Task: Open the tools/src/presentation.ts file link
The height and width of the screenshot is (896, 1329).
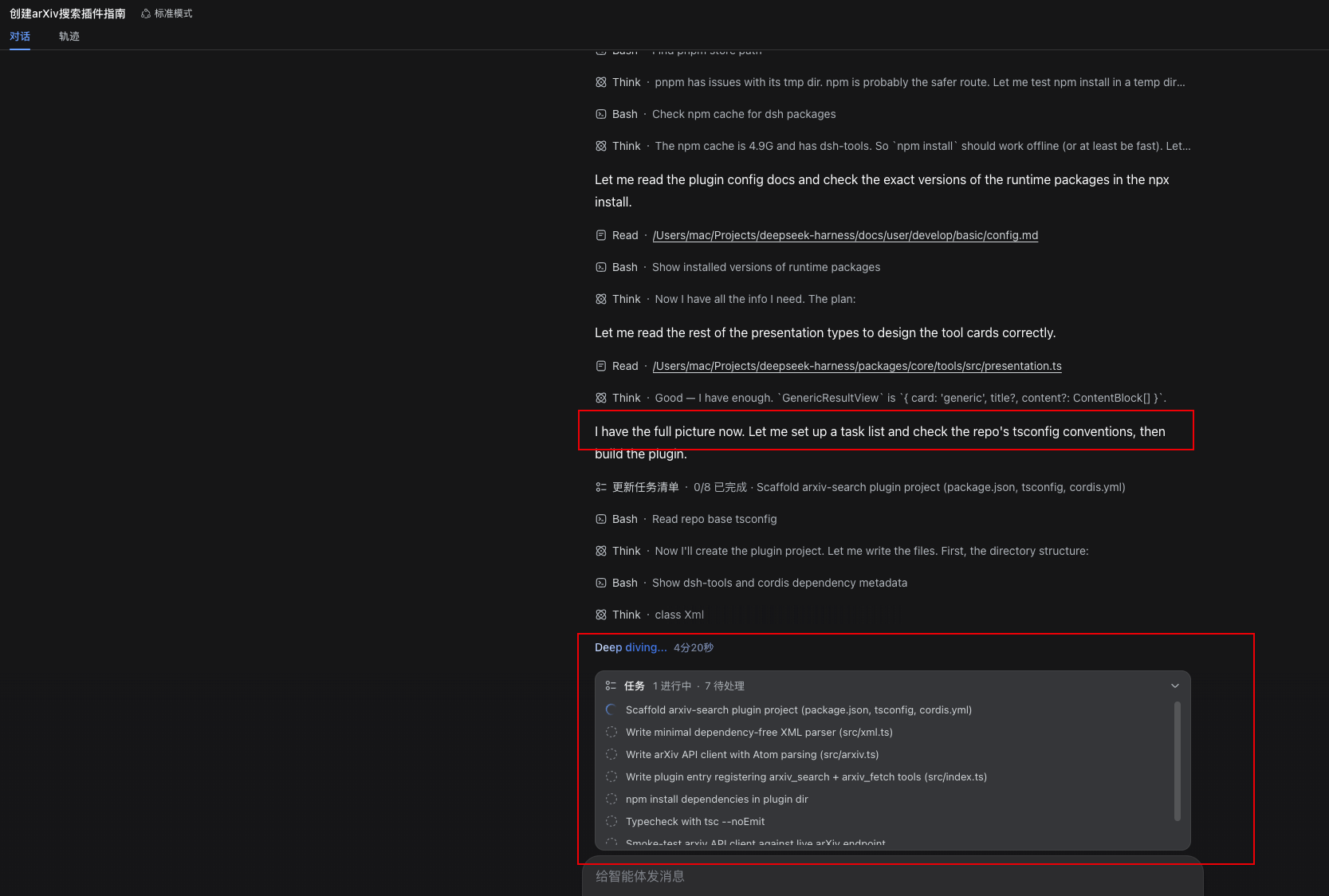Action: click(x=857, y=366)
